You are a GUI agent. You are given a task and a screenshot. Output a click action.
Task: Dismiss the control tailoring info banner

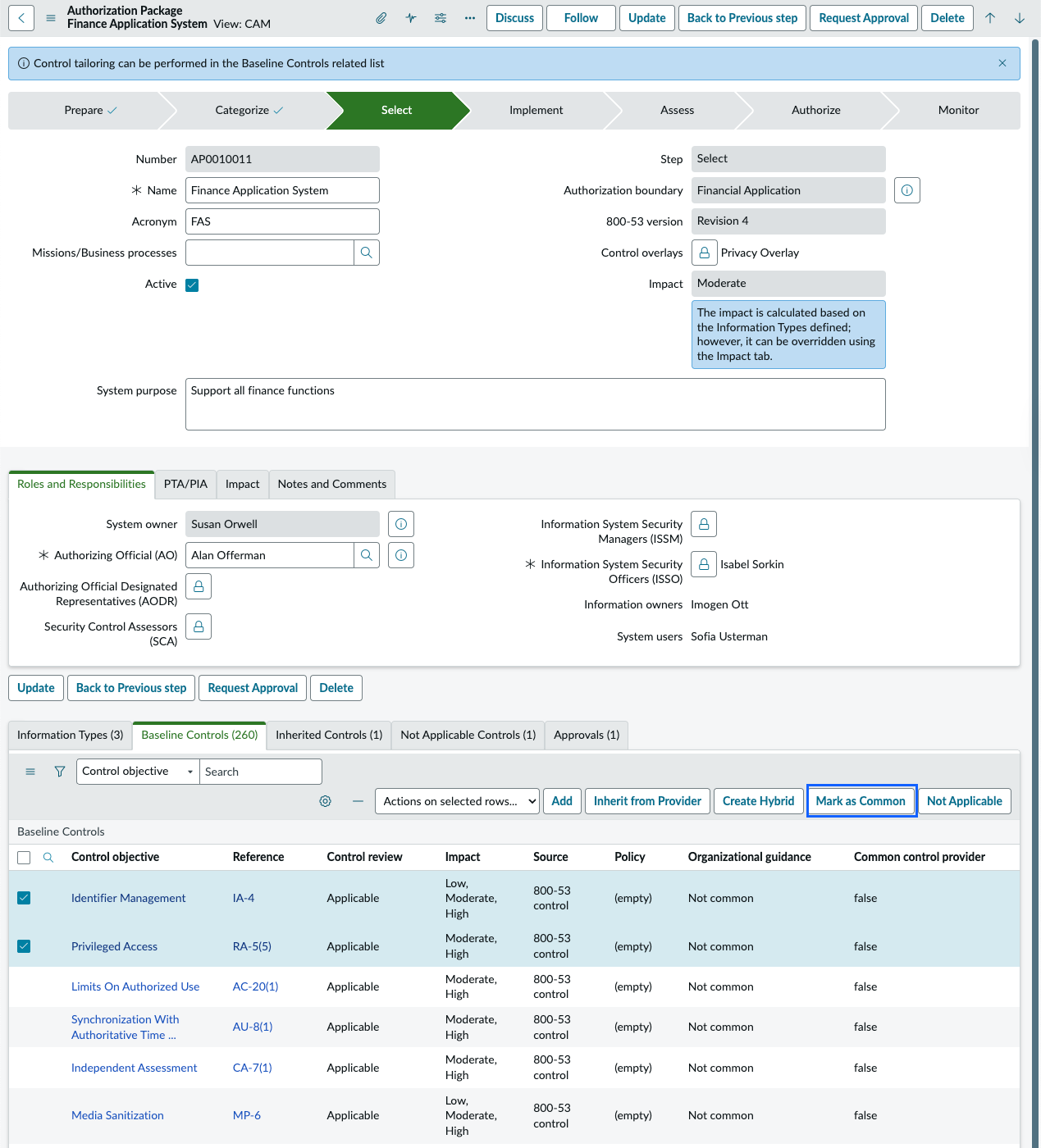point(1002,63)
